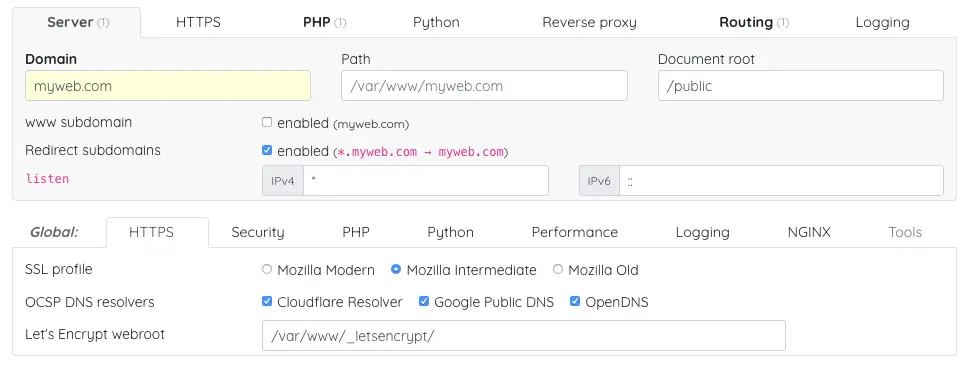The height and width of the screenshot is (369, 967).
Task: Open the Global PHP tab
Action: click(x=356, y=233)
